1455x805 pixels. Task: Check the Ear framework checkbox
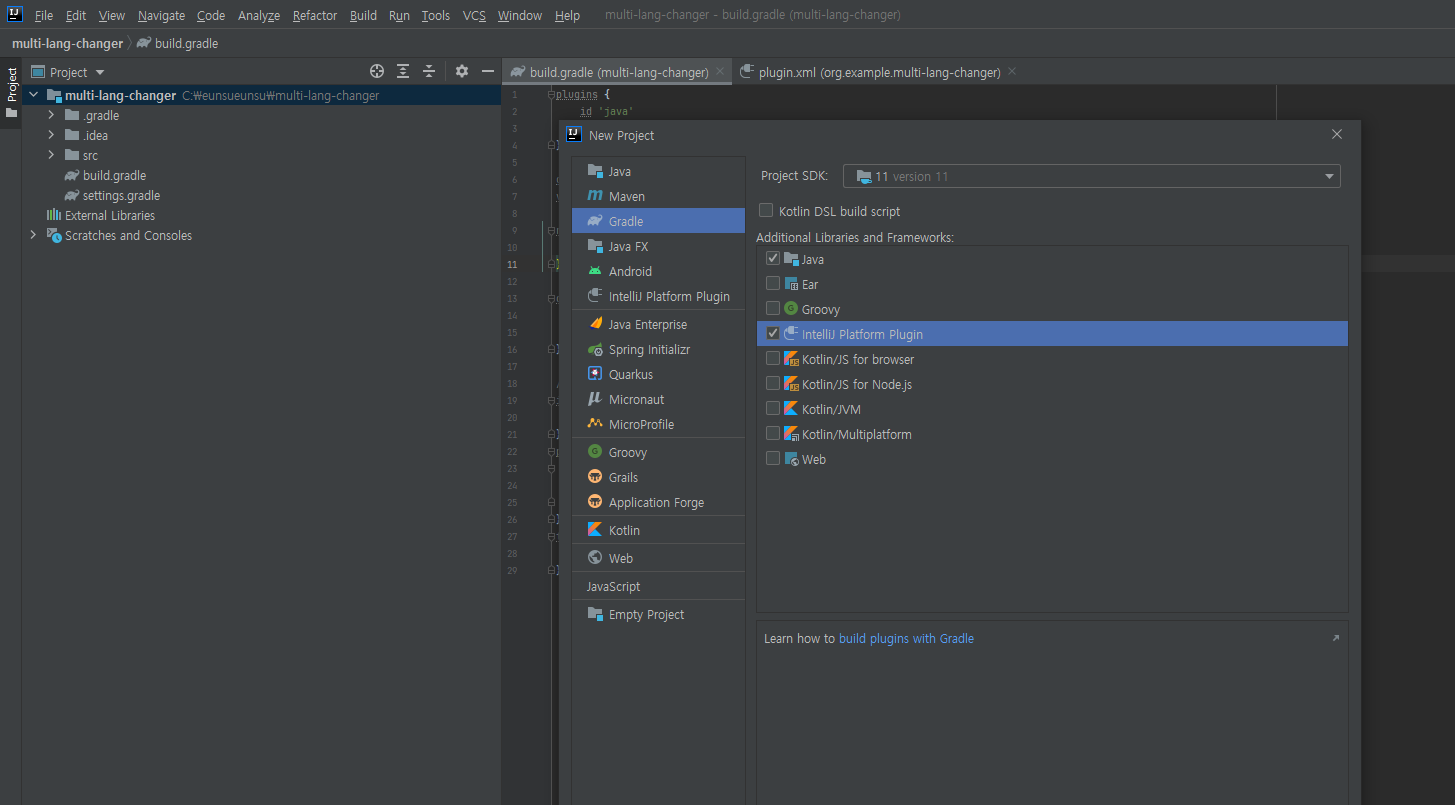coord(772,283)
